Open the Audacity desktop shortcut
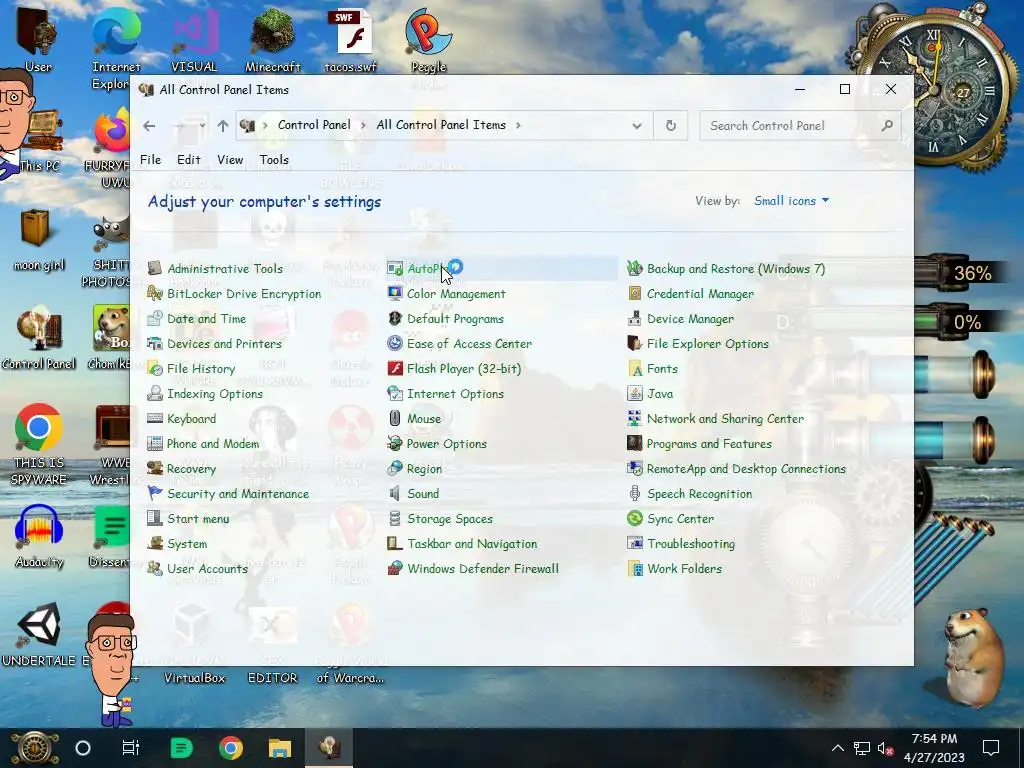 39,537
